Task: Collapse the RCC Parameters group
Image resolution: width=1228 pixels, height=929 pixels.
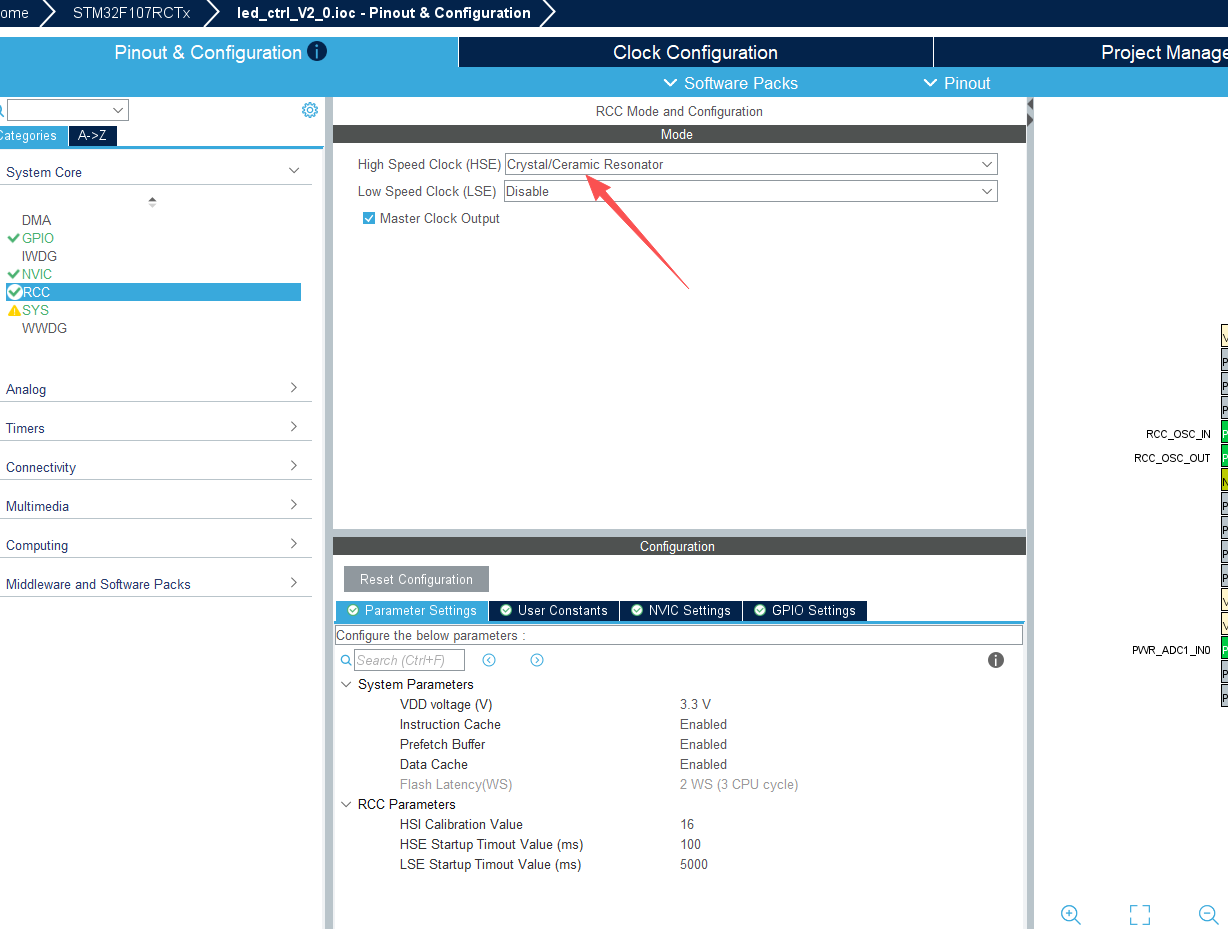Action: (347, 804)
